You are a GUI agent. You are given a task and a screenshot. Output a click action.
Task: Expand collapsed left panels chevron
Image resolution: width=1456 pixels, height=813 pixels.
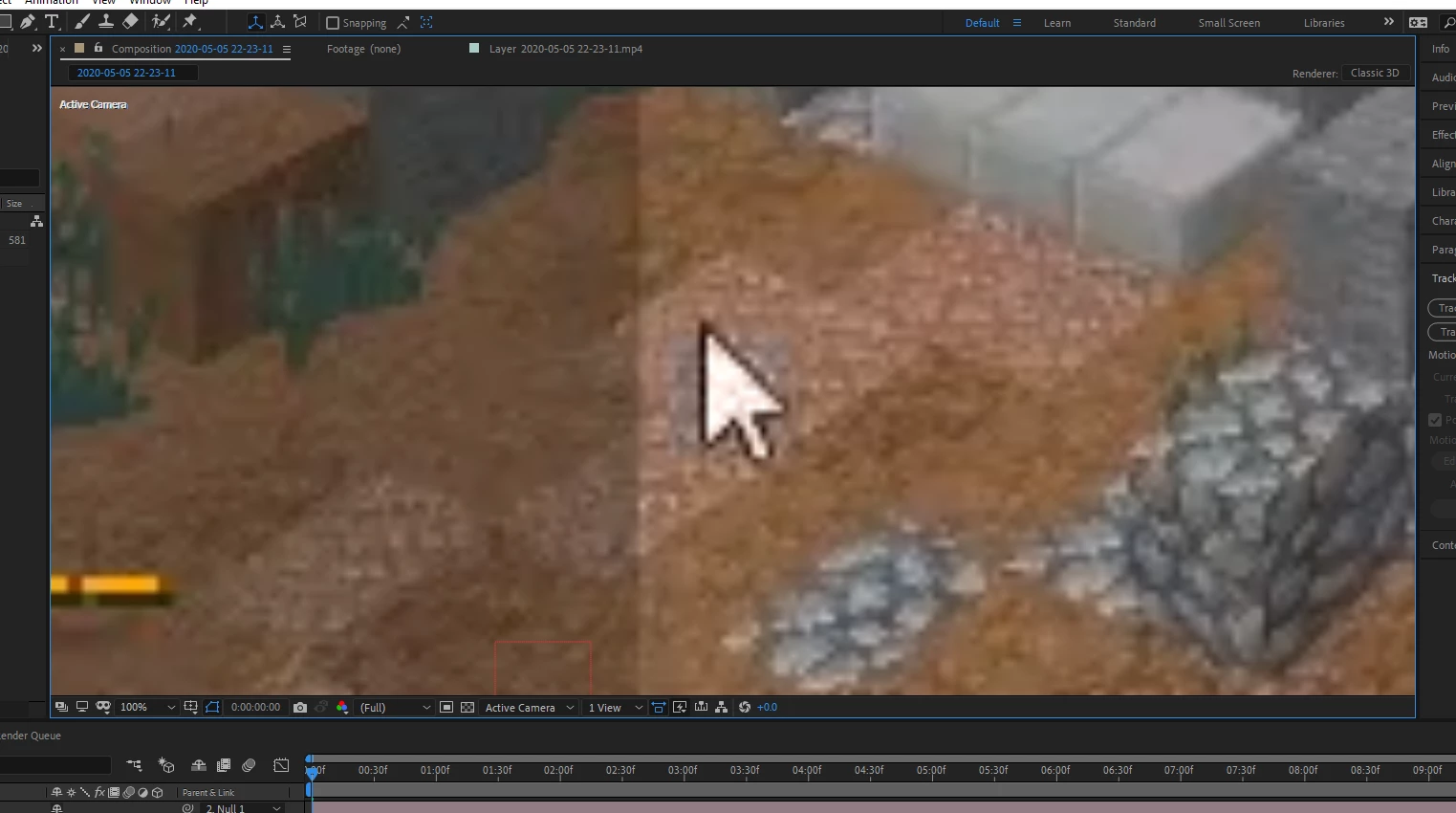pos(36,48)
